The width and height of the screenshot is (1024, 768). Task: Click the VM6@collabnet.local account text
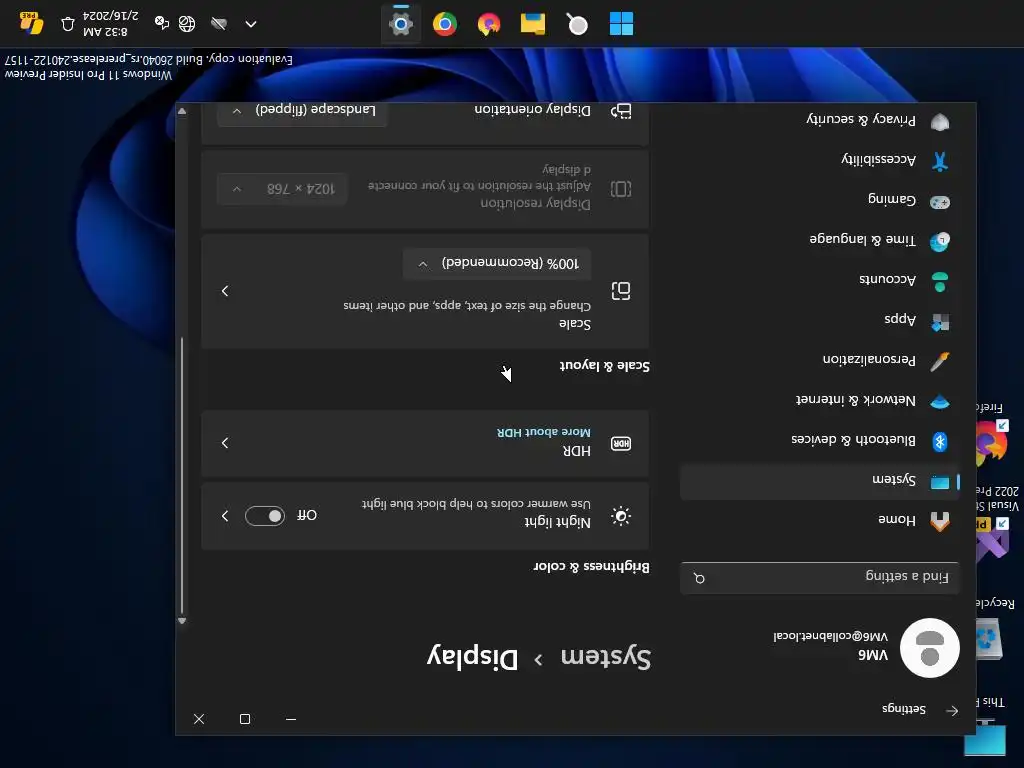point(831,636)
